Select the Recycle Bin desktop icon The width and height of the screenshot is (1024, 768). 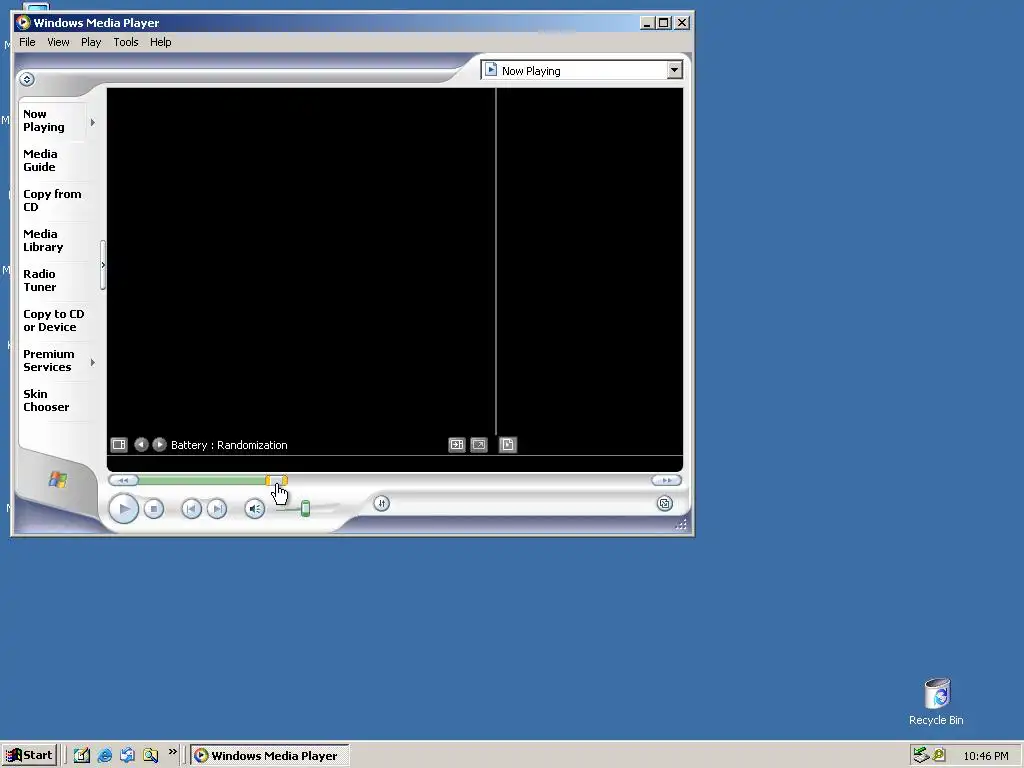coord(936,702)
